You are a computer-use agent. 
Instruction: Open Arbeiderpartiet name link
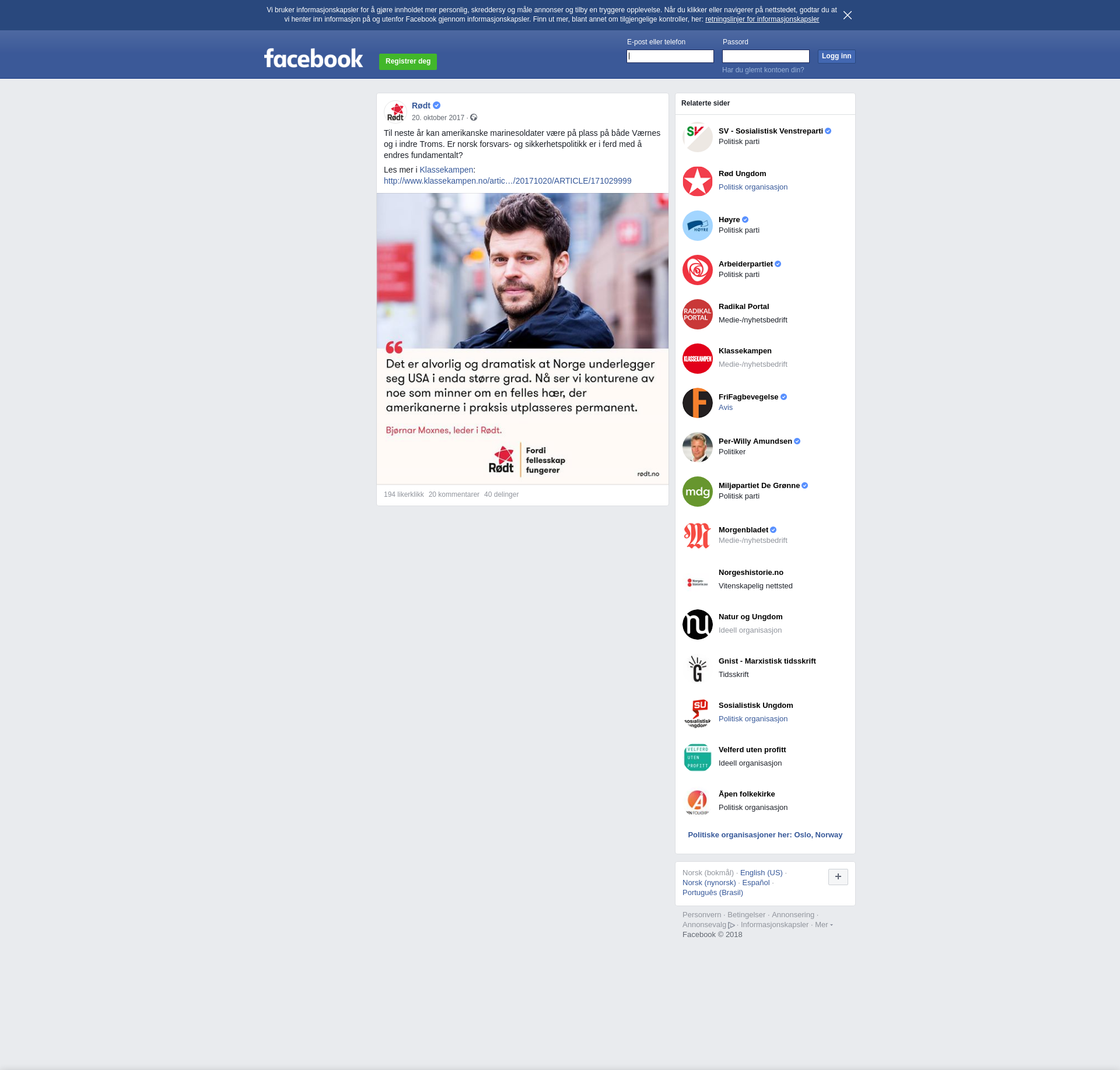click(745, 264)
